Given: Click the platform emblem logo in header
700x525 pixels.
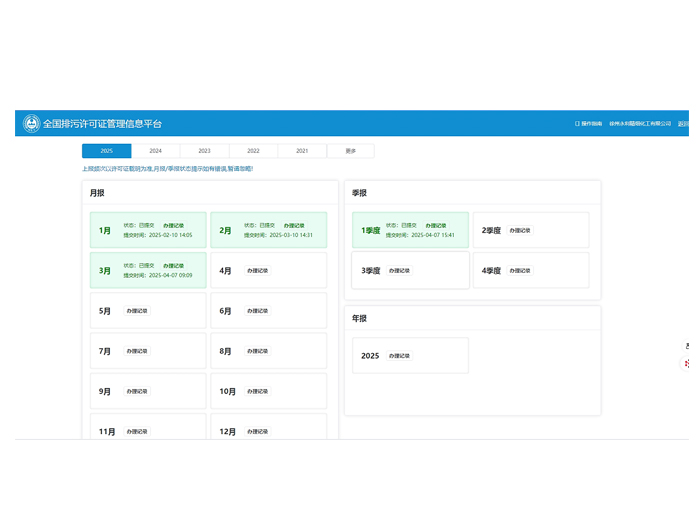Looking at the screenshot, I should click(32, 124).
